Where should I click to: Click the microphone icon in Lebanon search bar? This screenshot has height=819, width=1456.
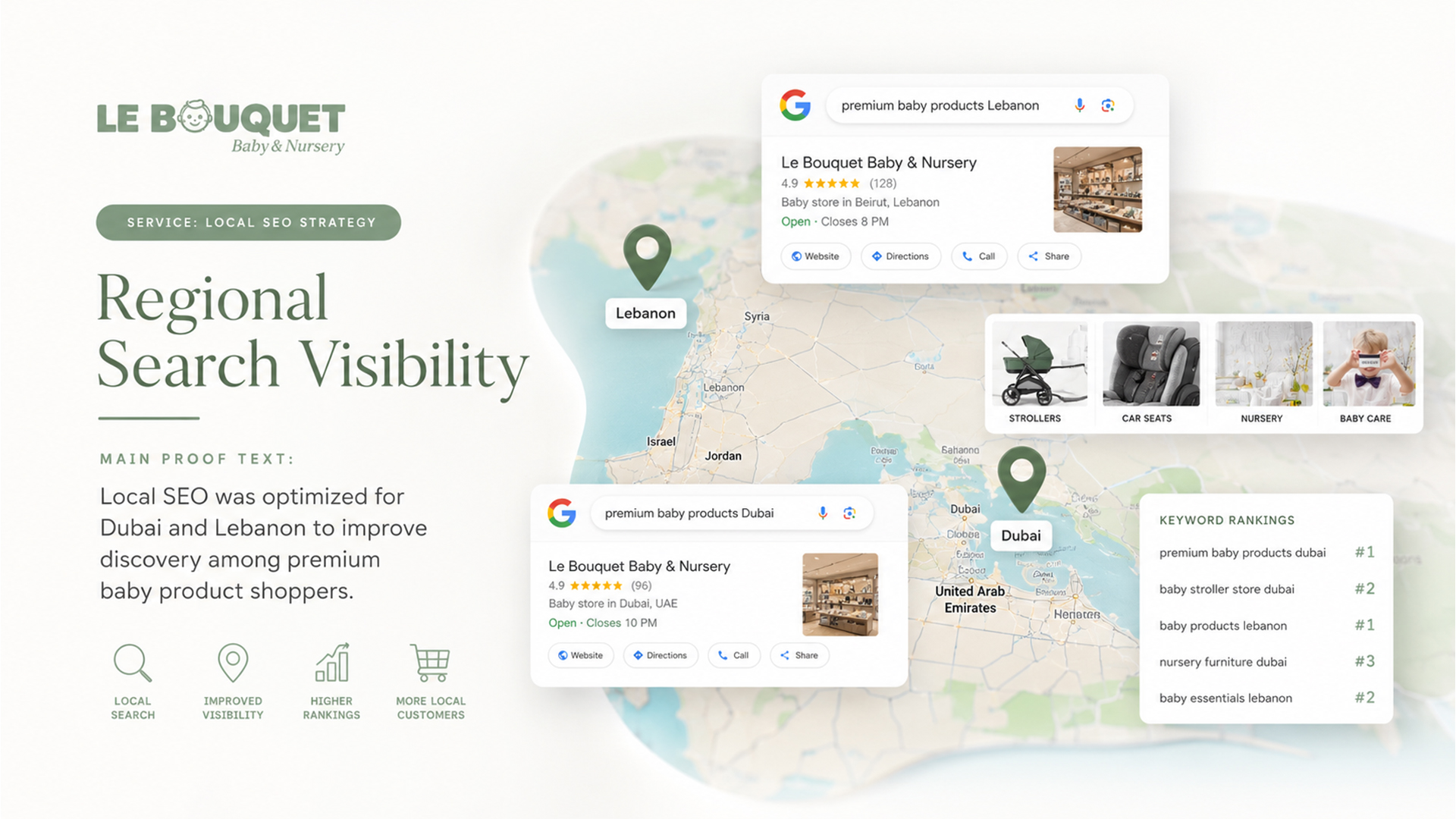click(x=1079, y=105)
